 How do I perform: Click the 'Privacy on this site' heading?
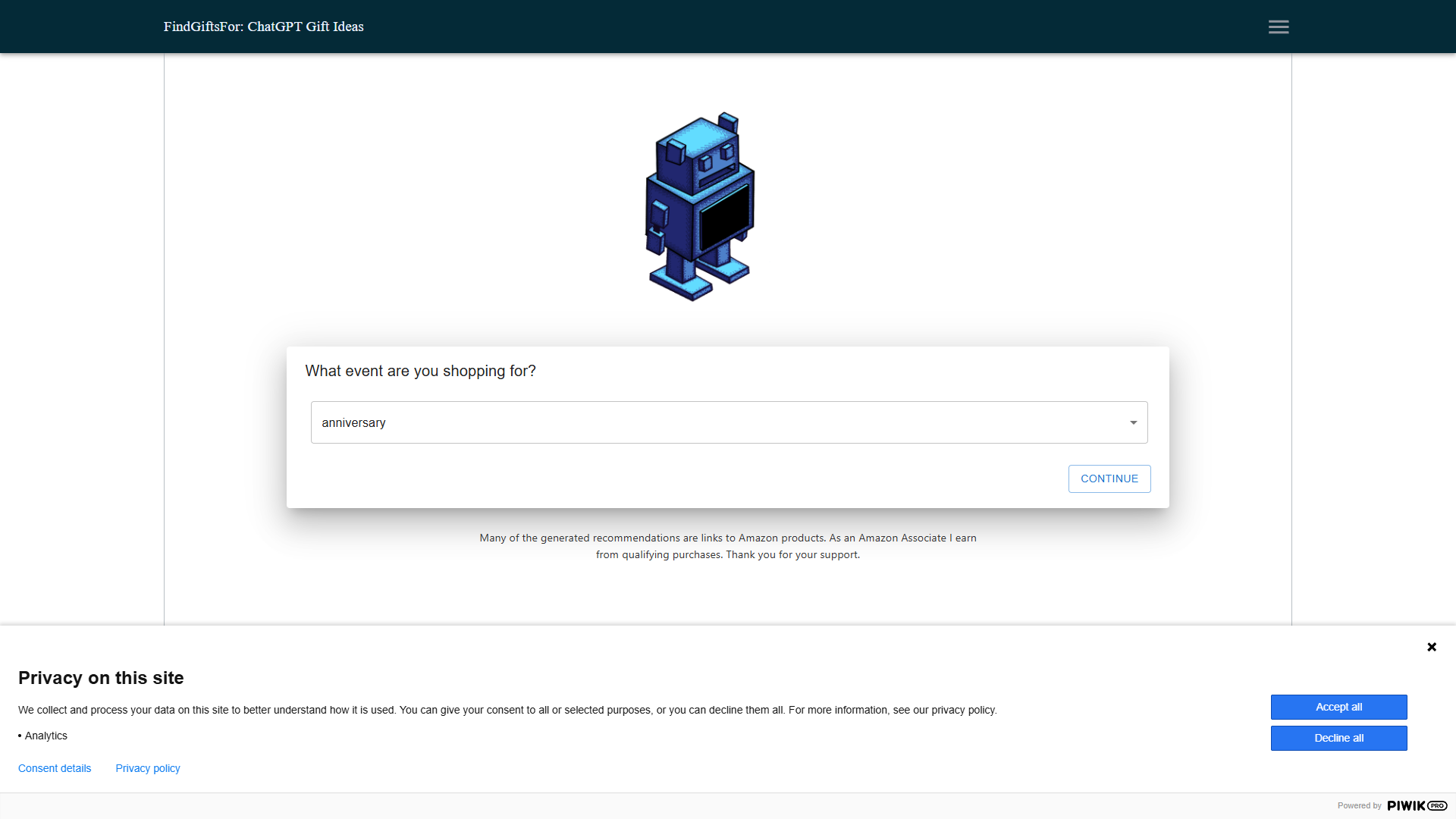[101, 678]
